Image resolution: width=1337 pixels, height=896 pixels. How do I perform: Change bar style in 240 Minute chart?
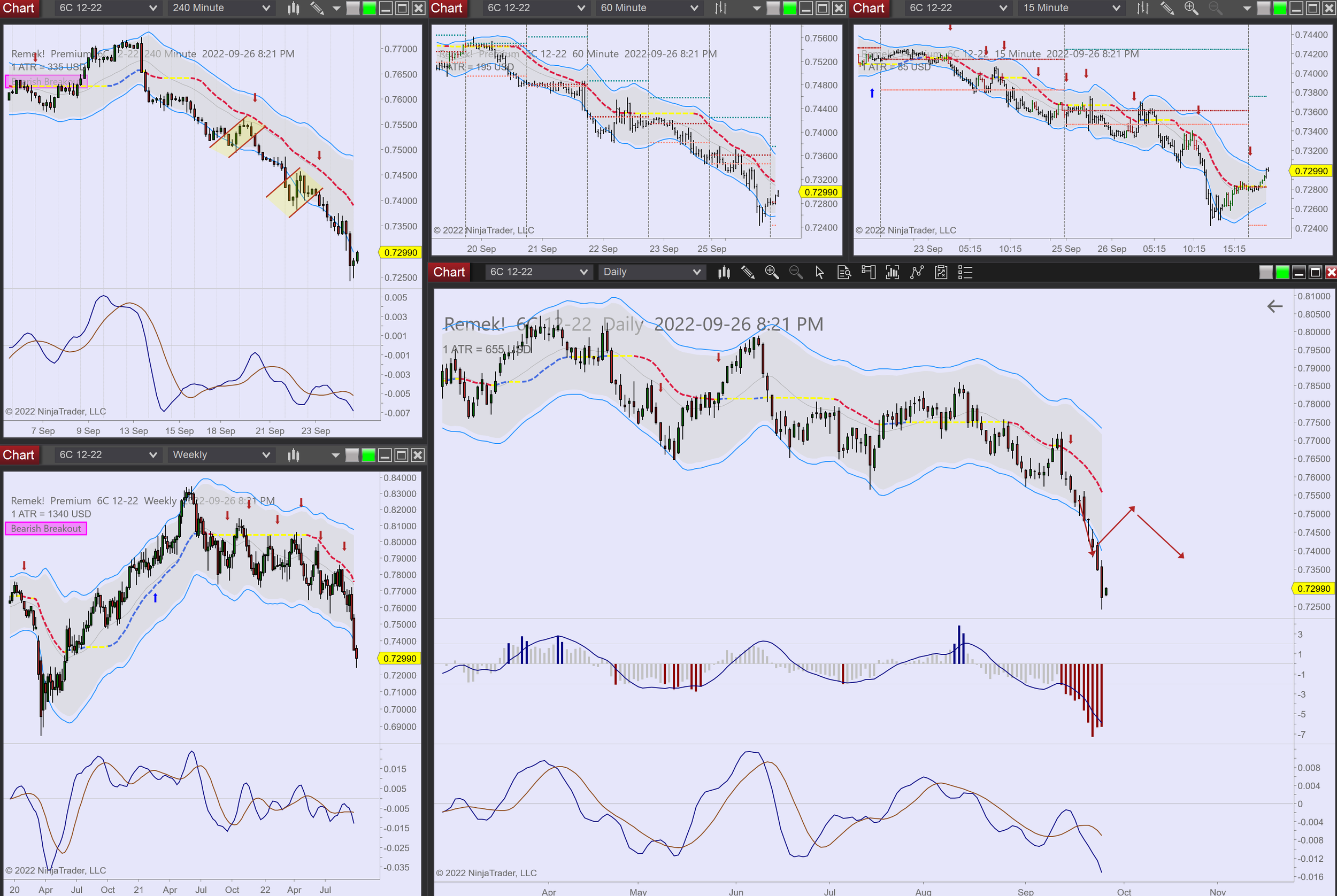click(293, 8)
